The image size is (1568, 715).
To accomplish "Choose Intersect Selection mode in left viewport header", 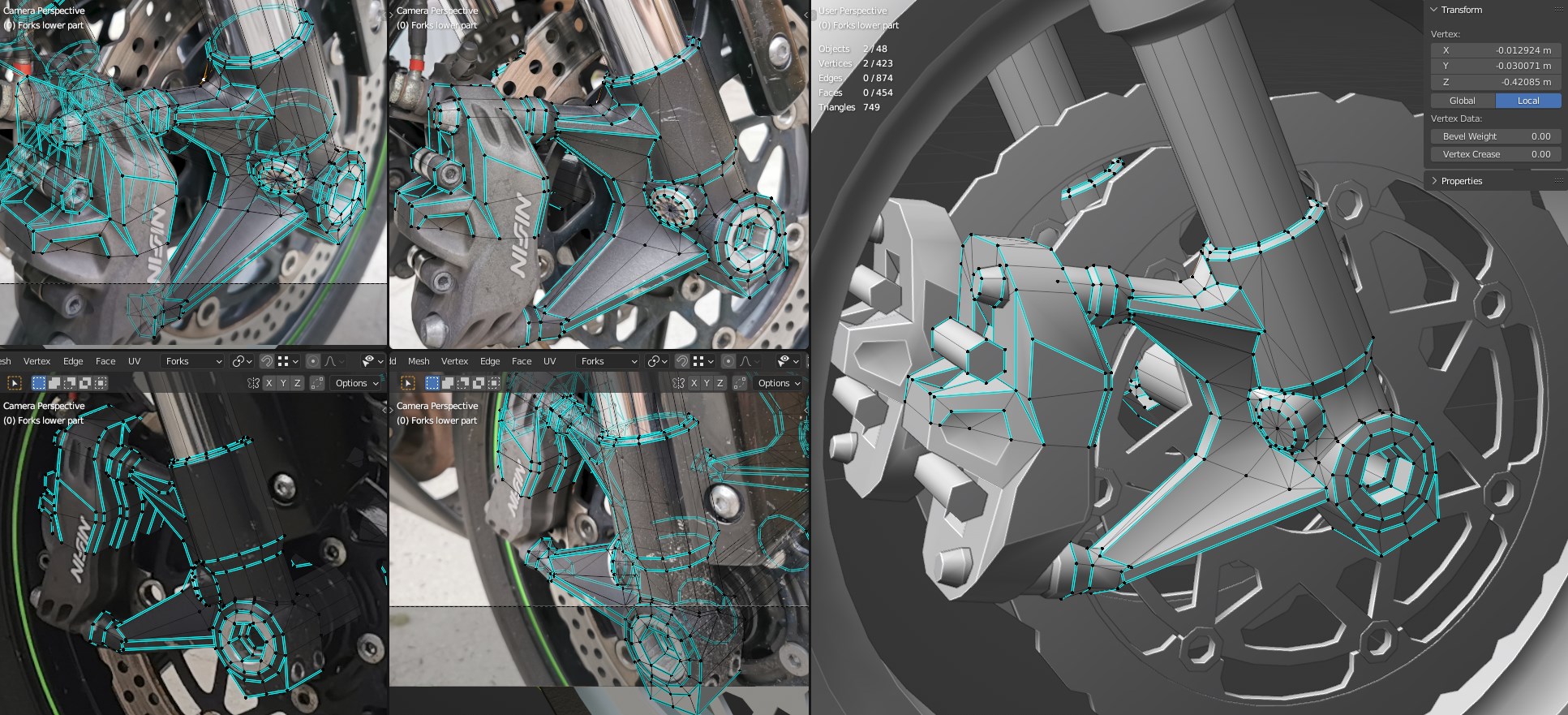I will tap(101, 383).
